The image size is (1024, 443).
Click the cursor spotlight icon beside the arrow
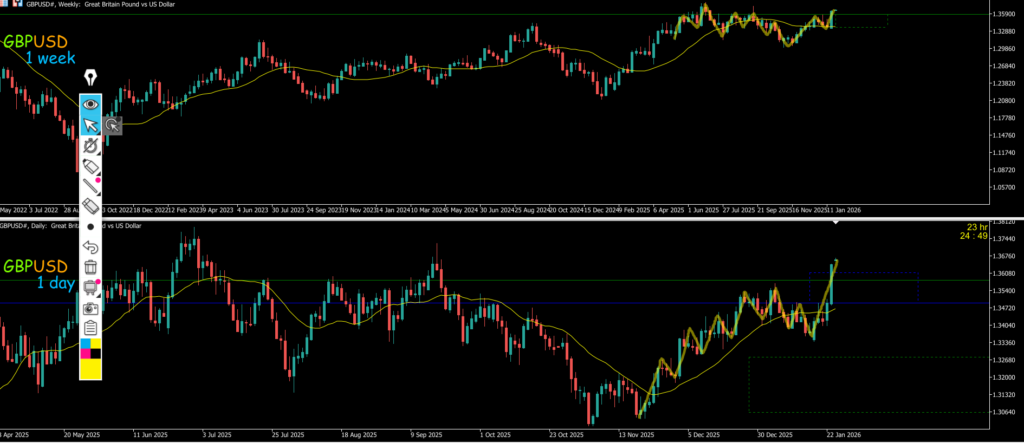point(113,125)
